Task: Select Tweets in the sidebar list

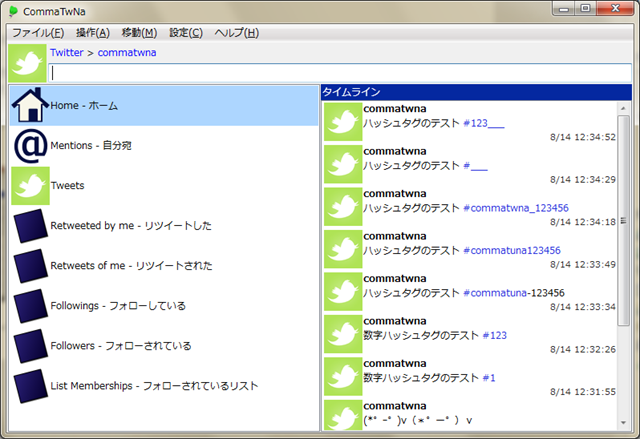Action: coord(164,186)
